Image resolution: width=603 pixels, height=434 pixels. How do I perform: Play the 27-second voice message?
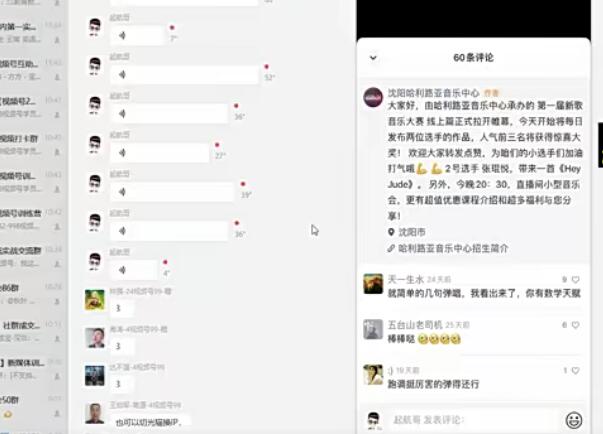click(x=160, y=153)
